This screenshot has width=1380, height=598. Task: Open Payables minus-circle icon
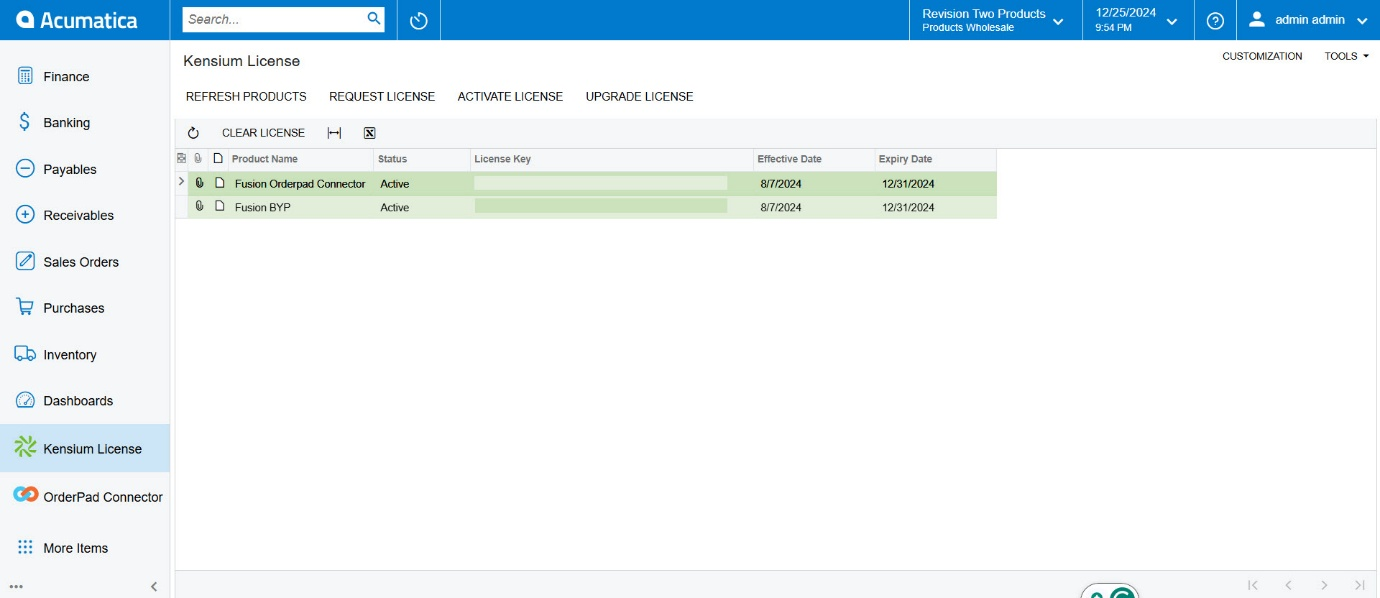[x=26, y=169]
